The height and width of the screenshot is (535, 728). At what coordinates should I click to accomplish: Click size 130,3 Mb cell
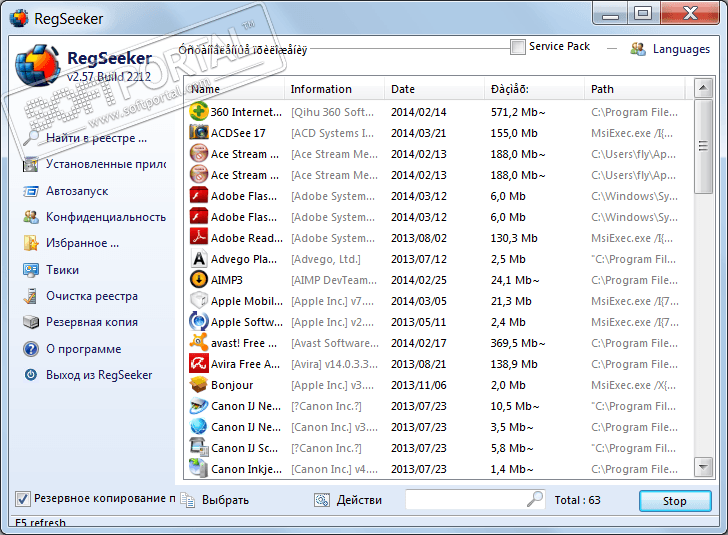[514, 238]
